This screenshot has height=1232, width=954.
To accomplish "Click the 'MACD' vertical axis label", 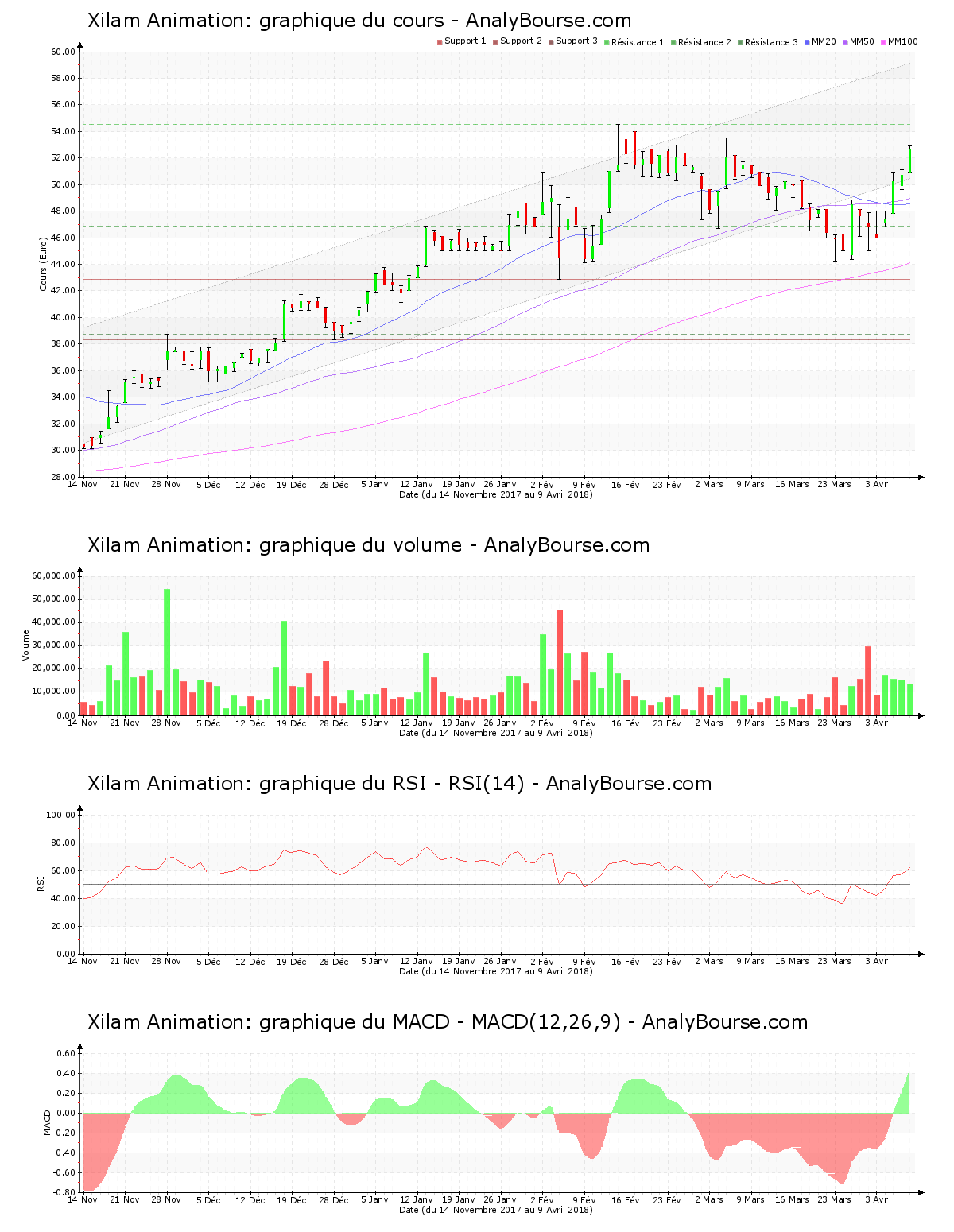I will [47, 1122].
